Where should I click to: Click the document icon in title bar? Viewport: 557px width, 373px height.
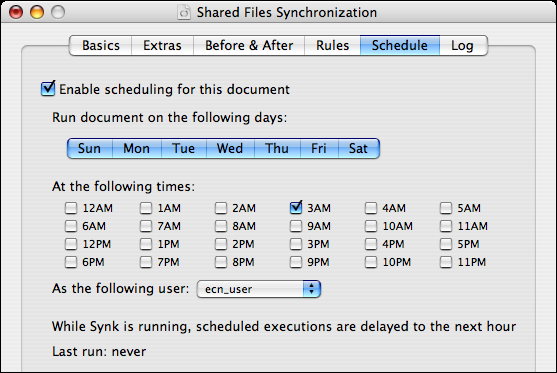(x=184, y=12)
